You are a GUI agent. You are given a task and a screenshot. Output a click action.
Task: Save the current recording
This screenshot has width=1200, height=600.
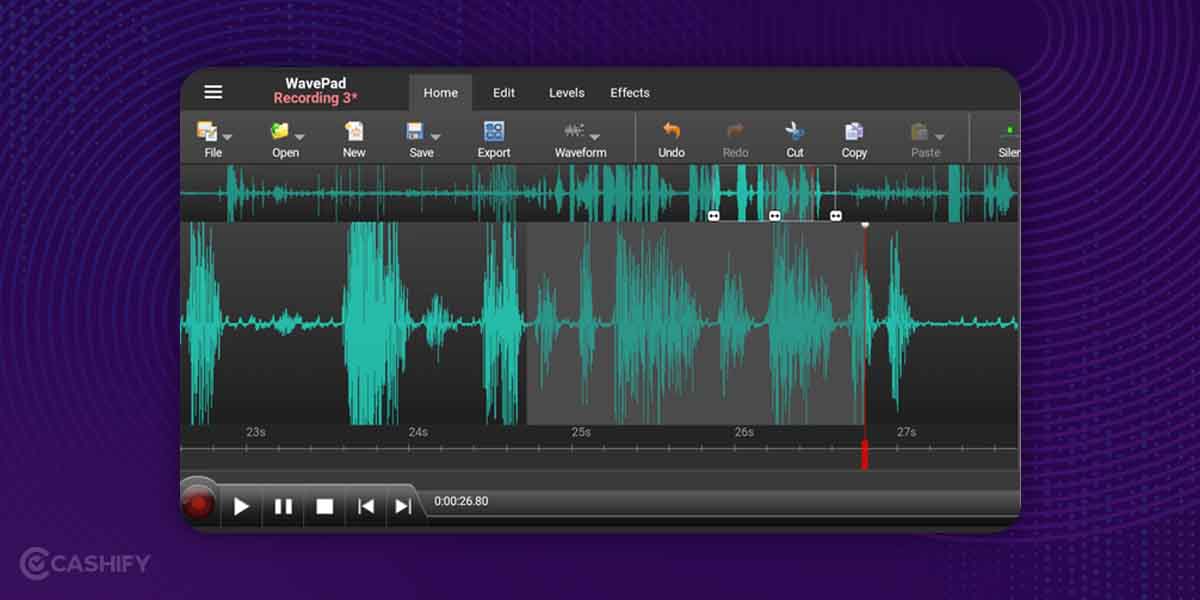click(417, 138)
